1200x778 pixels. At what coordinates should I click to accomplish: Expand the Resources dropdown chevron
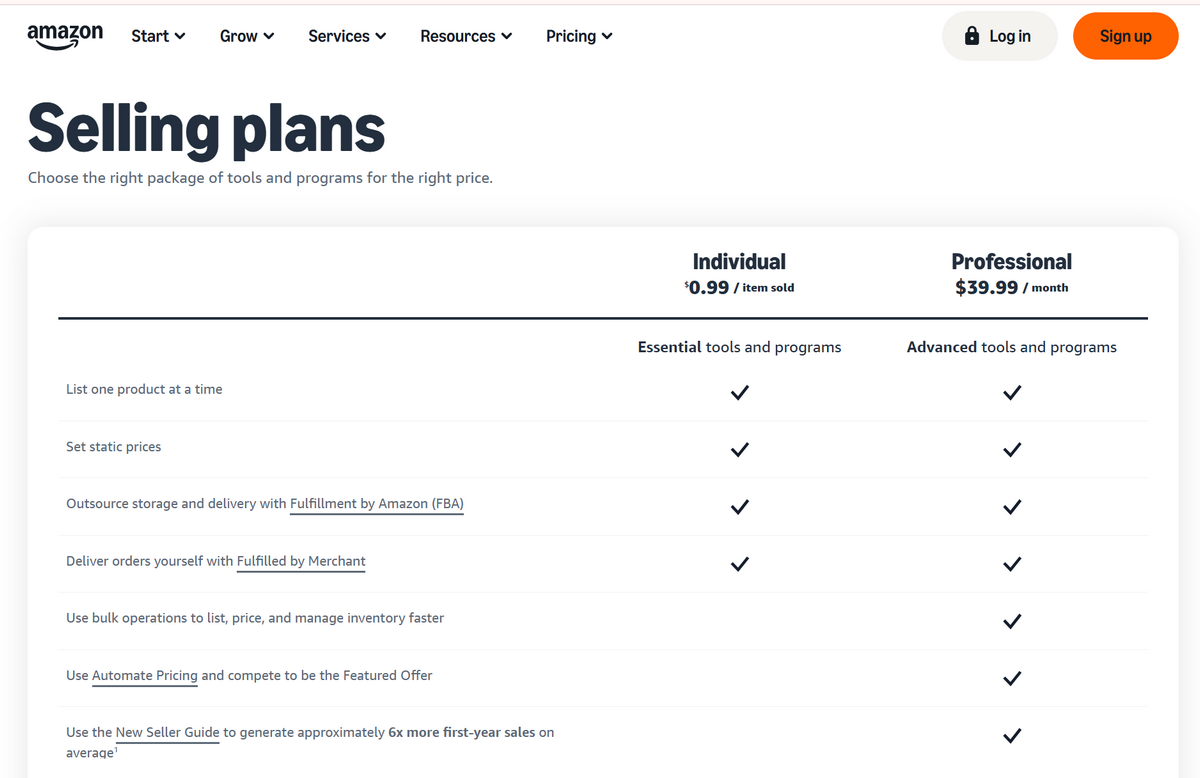pyautogui.click(x=506, y=37)
